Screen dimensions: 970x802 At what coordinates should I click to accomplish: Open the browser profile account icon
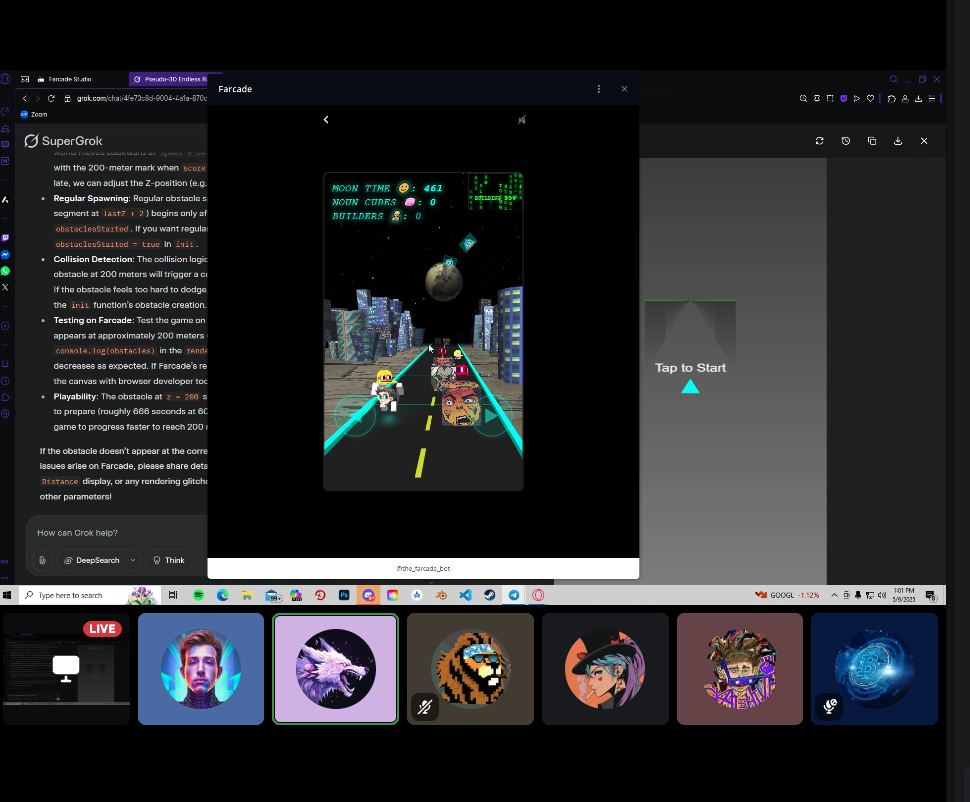905,98
